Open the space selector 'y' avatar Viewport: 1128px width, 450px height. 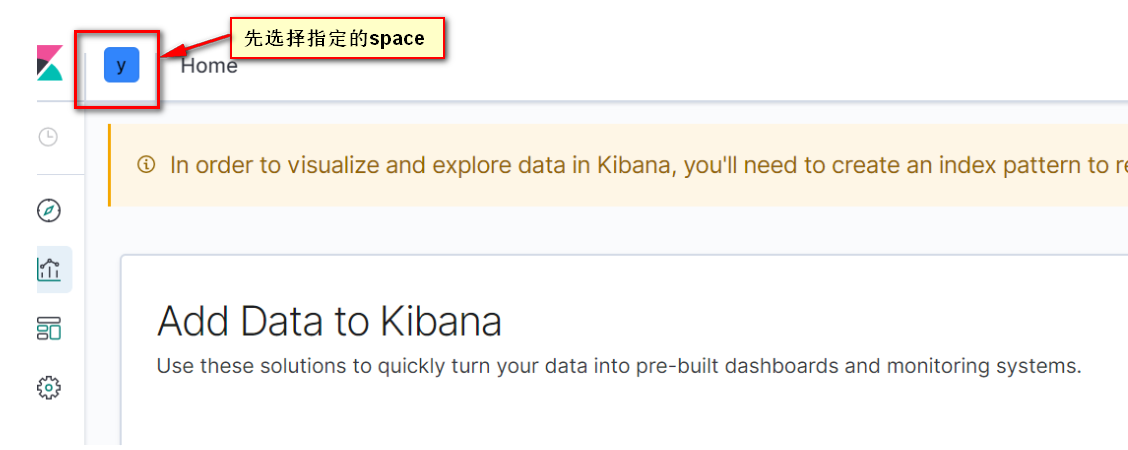pyautogui.click(x=121, y=65)
